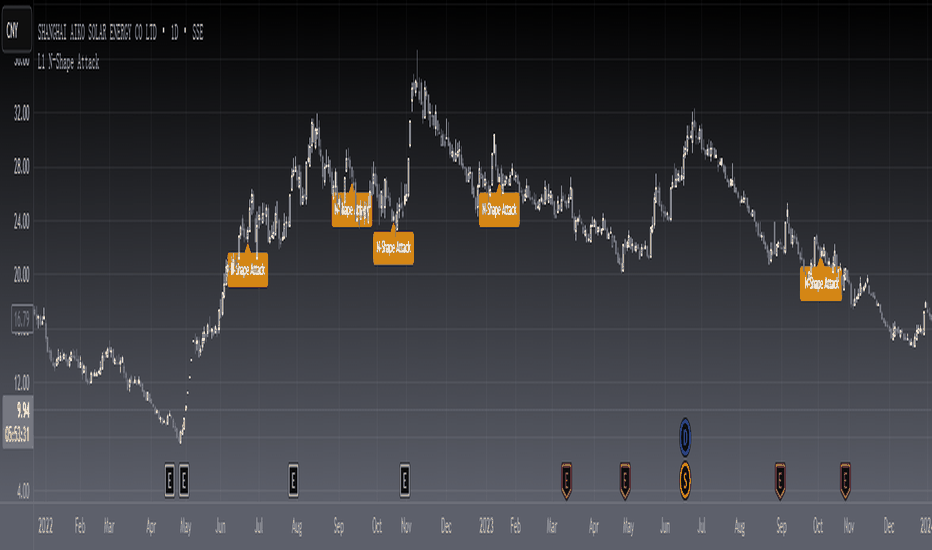
Task: Open the gray earnings E marker above Nov 2022
Action: coord(404,480)
